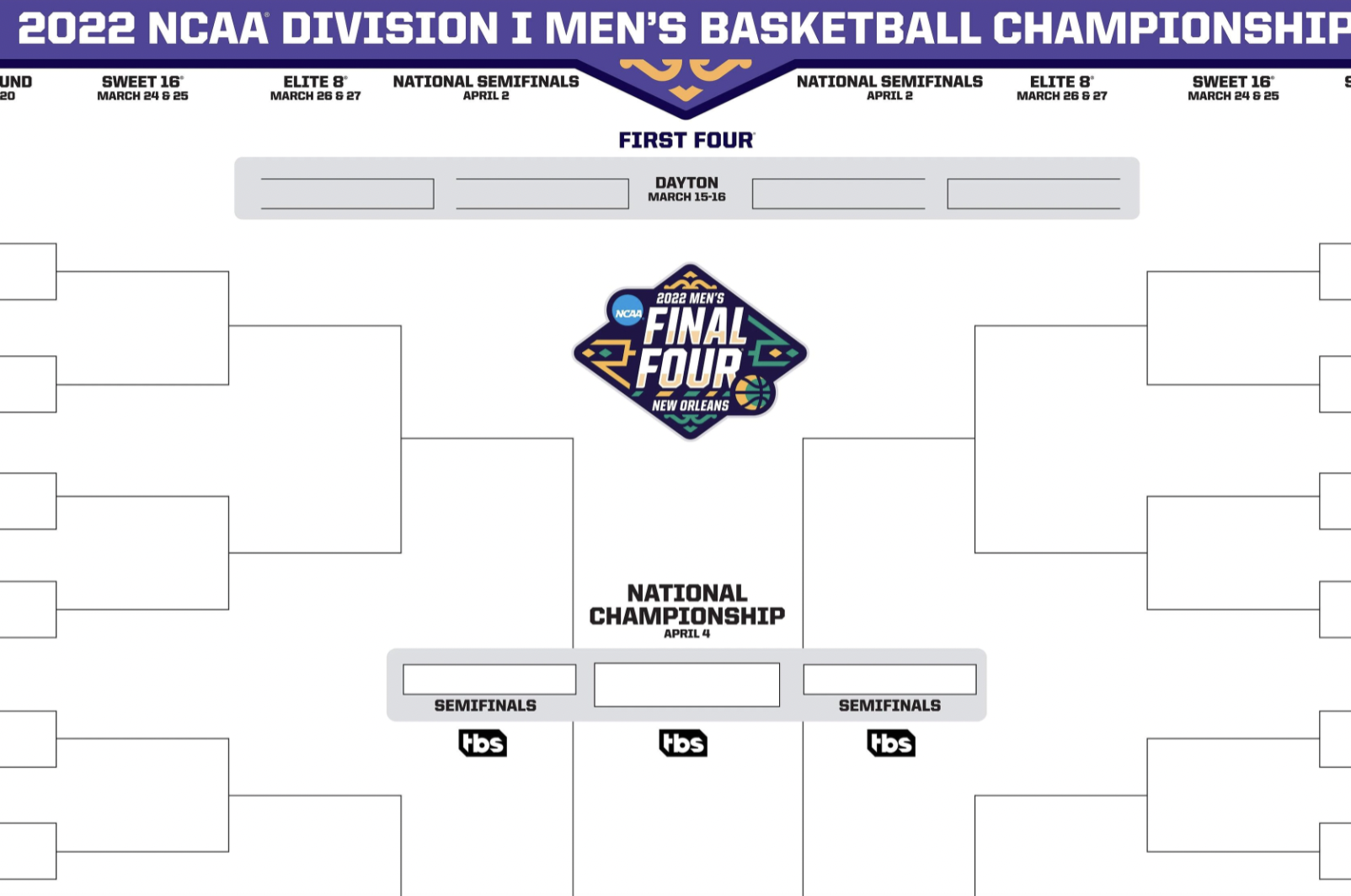
Task: Click the tbs logo below the championship box
Action: pos(683,743)
